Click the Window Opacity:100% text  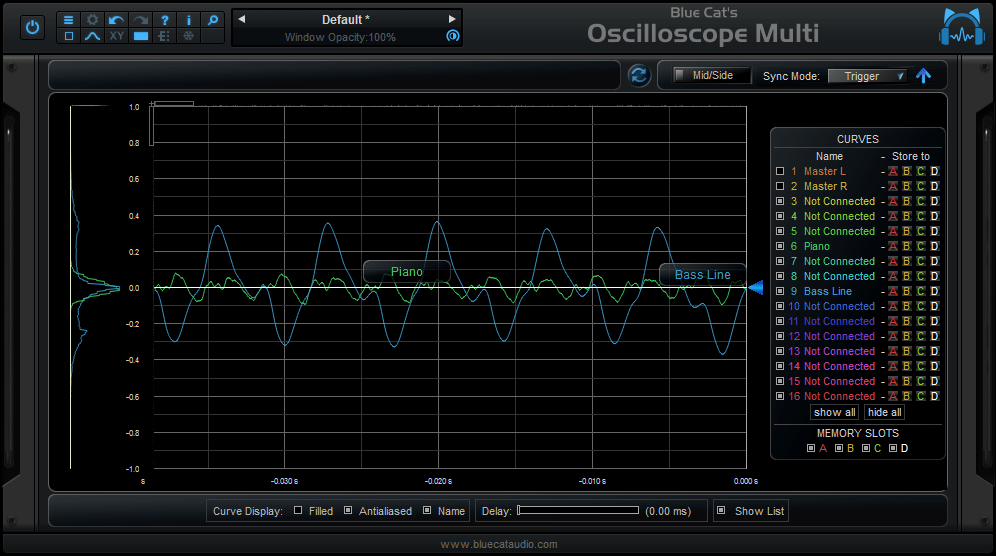[340, 37]
